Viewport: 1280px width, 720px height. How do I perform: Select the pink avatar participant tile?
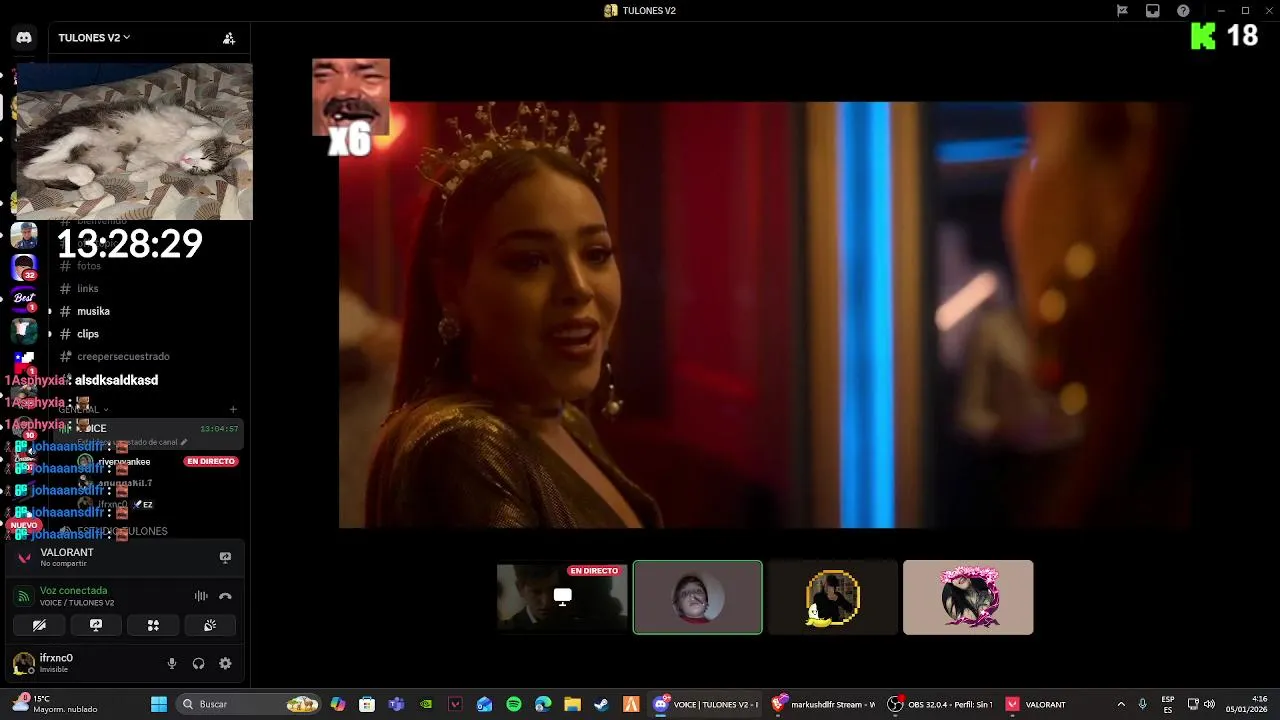(968, 597)
